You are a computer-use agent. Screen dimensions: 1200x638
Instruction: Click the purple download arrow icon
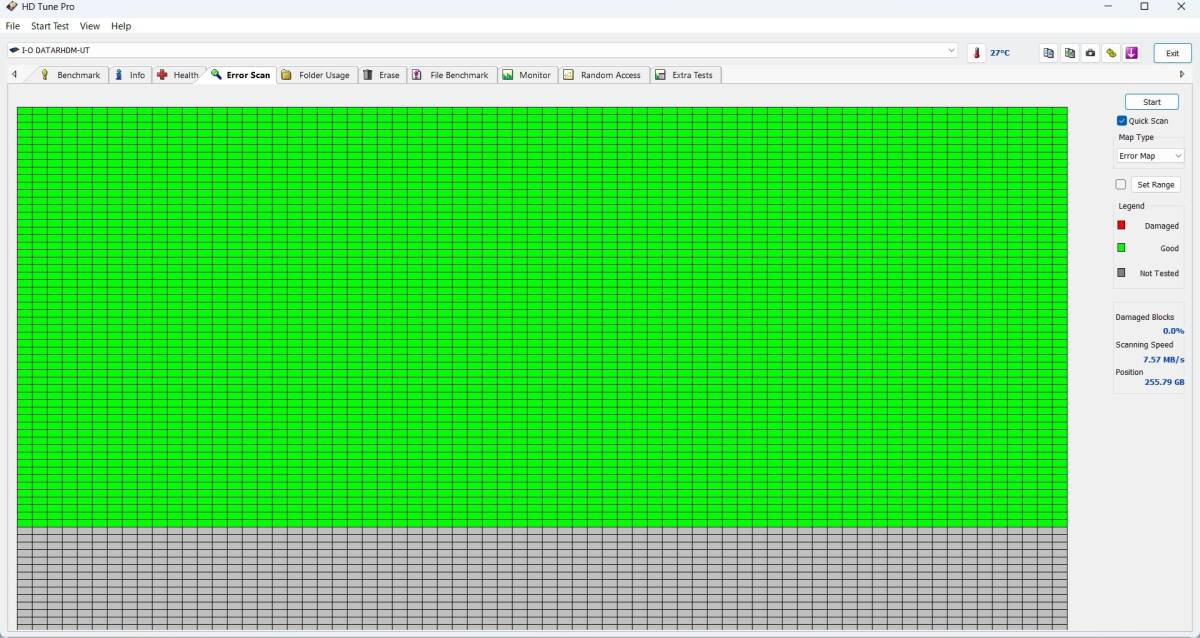coord(1132,53)
